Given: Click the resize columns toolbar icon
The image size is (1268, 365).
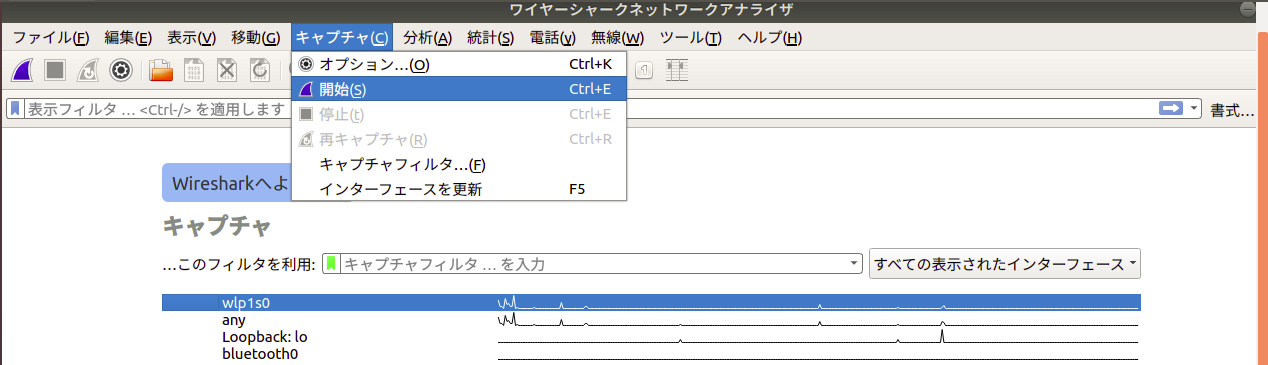Looking at the screenshot, I should (x=678, y=70).
